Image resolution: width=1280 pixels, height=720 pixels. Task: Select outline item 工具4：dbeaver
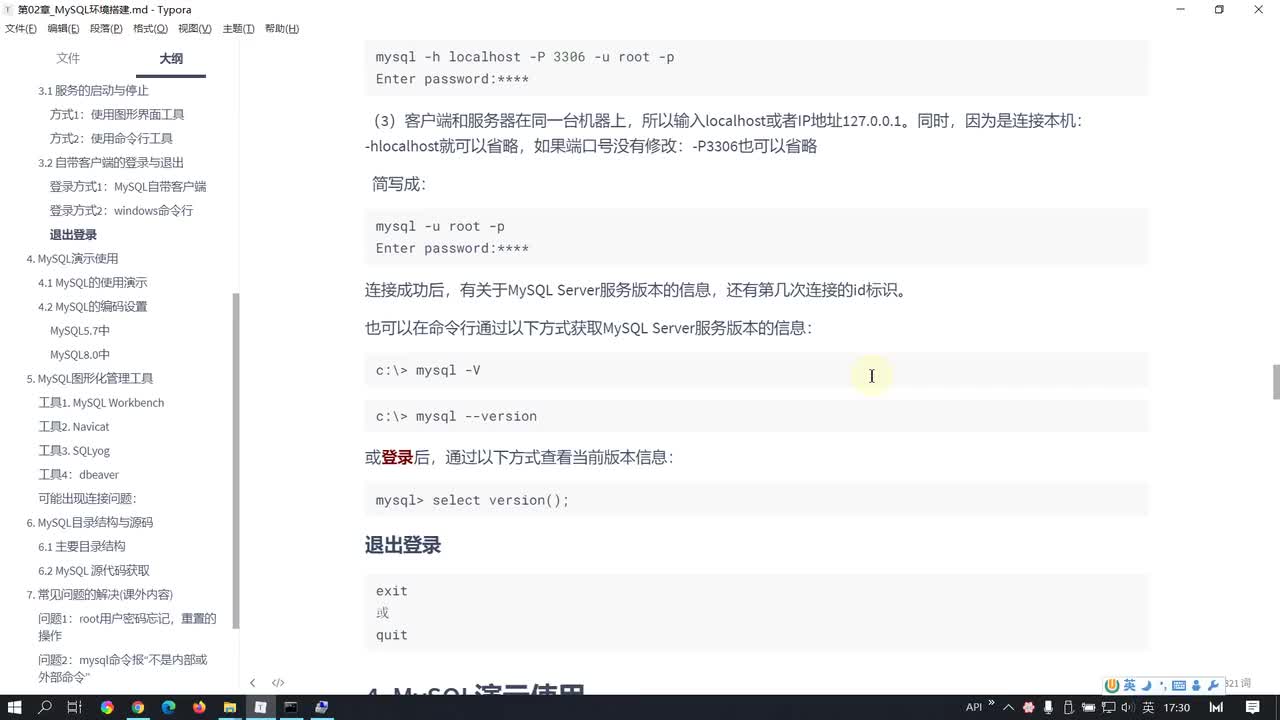pos(78,475)
